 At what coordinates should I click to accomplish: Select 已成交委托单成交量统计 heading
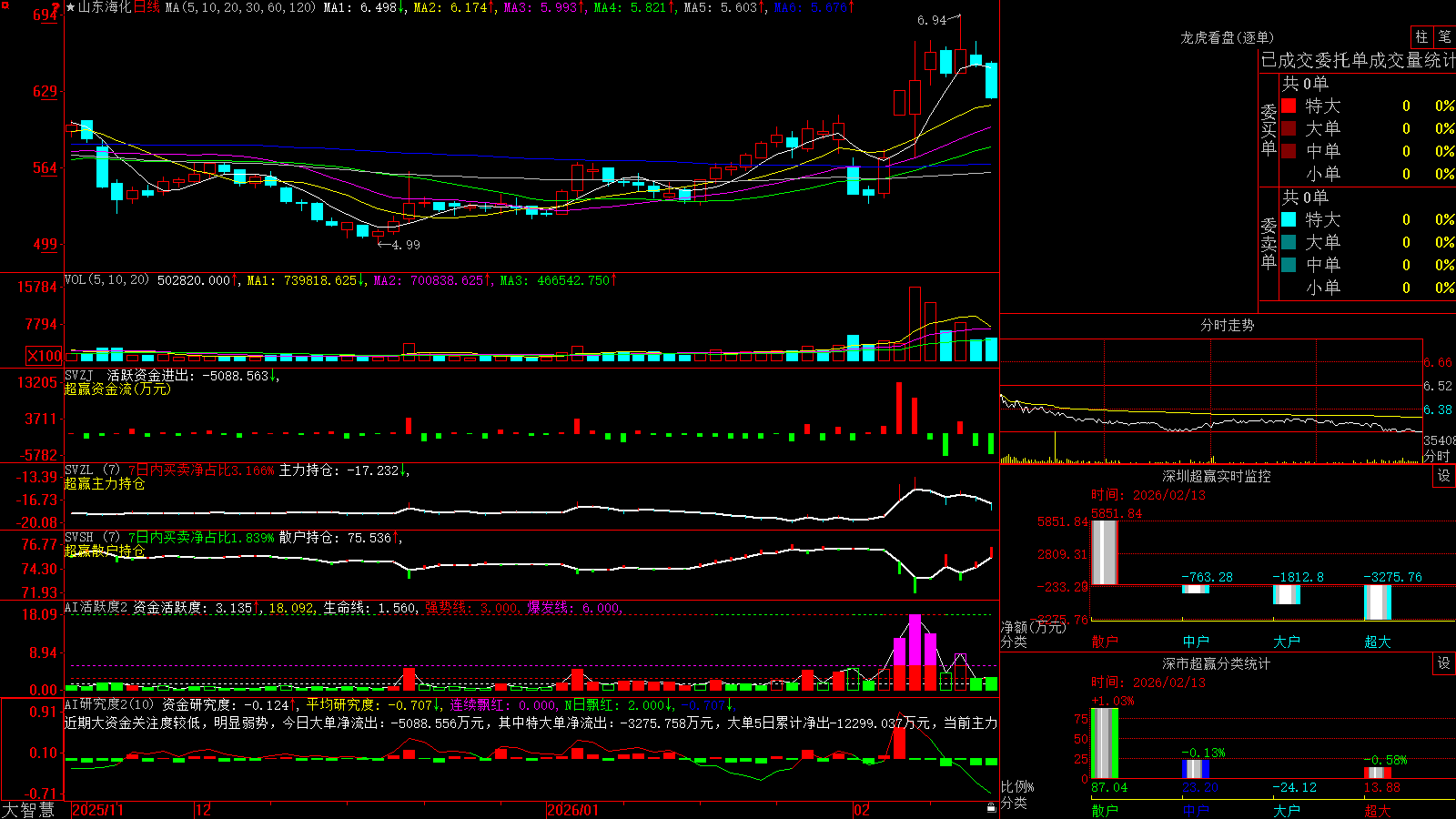[x=1358, y=61]
